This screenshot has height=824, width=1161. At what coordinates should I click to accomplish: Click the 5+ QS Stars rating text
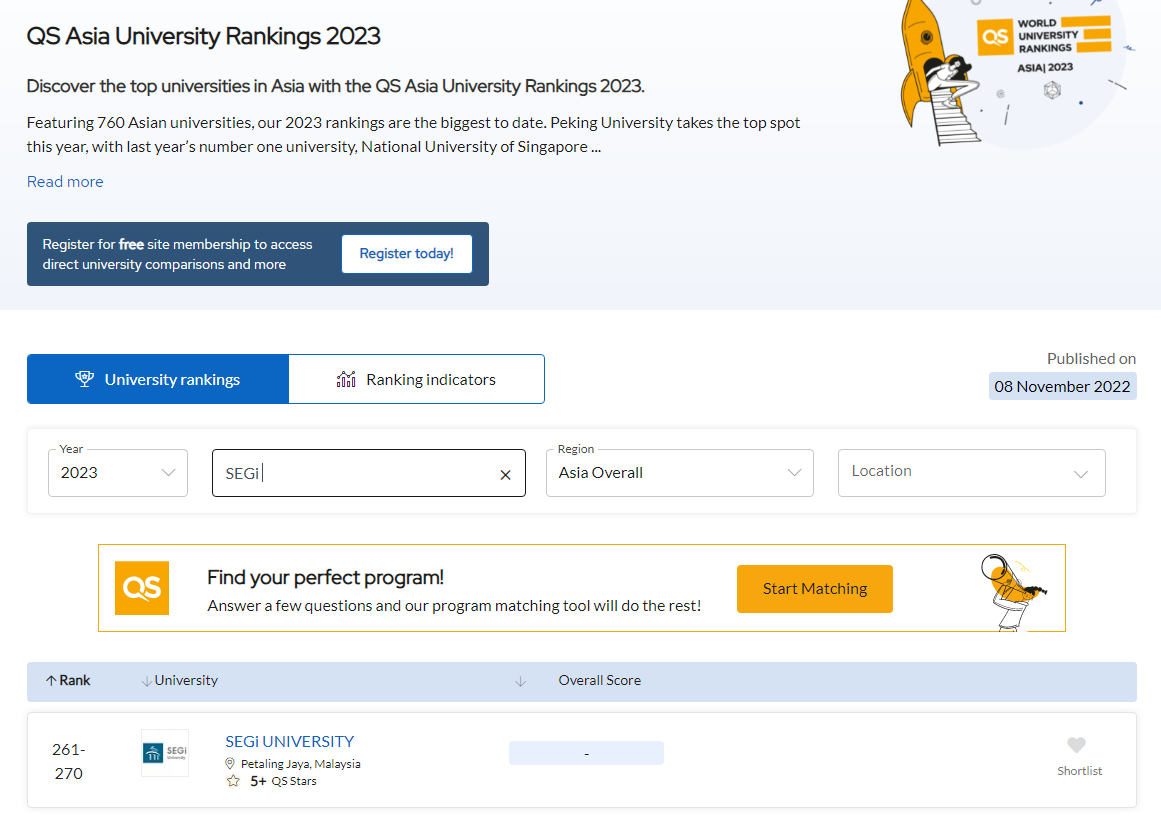(284, 781)
